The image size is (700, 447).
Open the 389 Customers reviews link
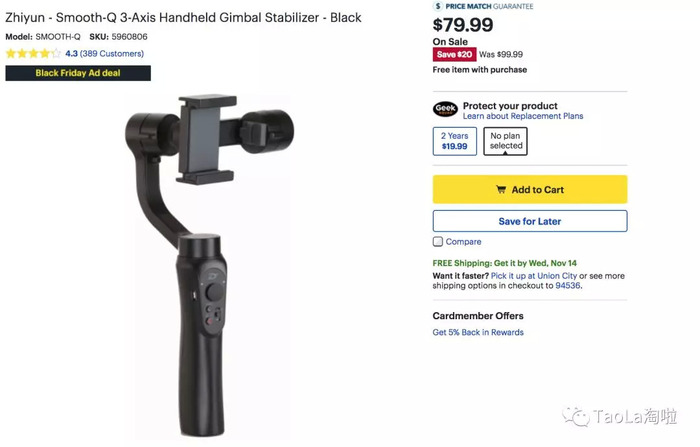tap(112, 54)
